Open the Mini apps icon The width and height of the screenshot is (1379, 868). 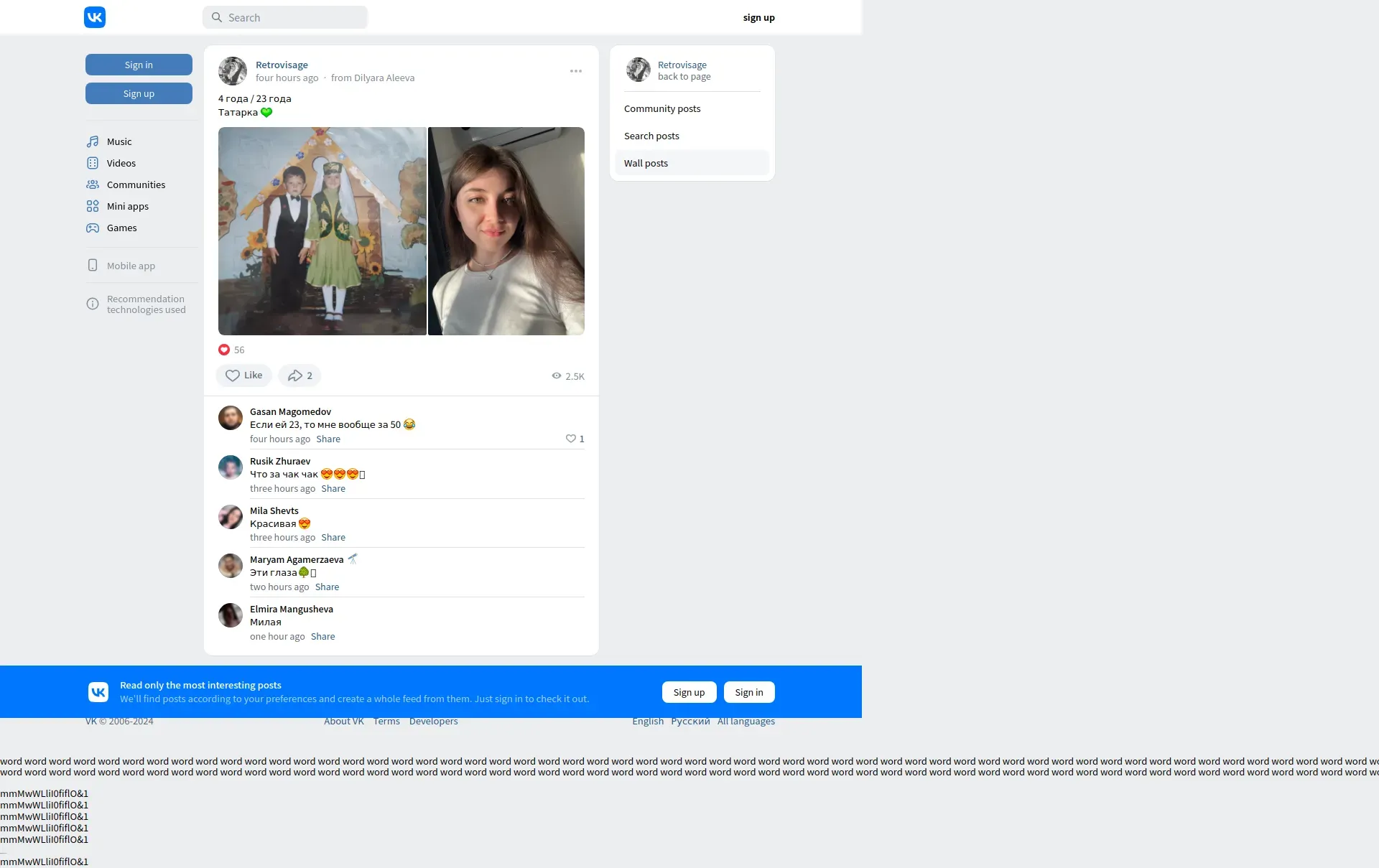(x=93, y=206)
